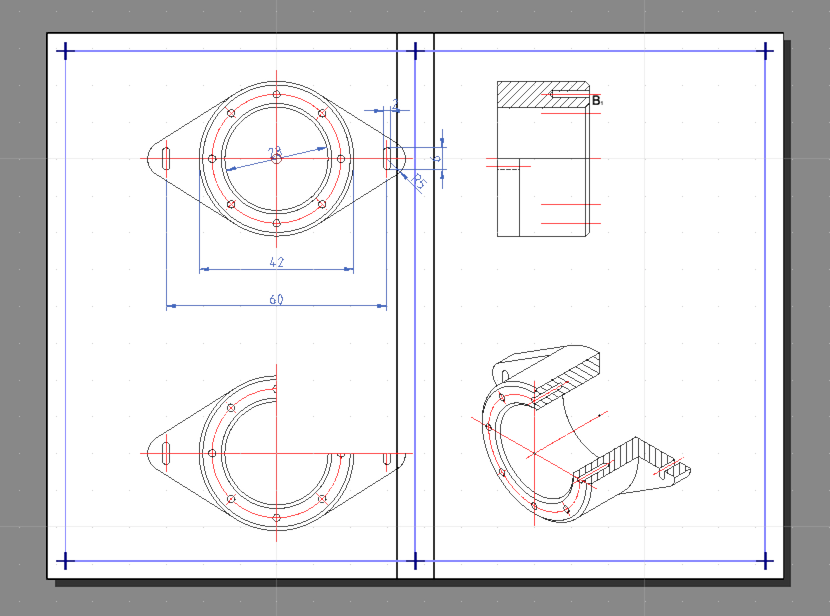
Task: Click the bottom bolt hole in top view
Action: tap(277, 223)
